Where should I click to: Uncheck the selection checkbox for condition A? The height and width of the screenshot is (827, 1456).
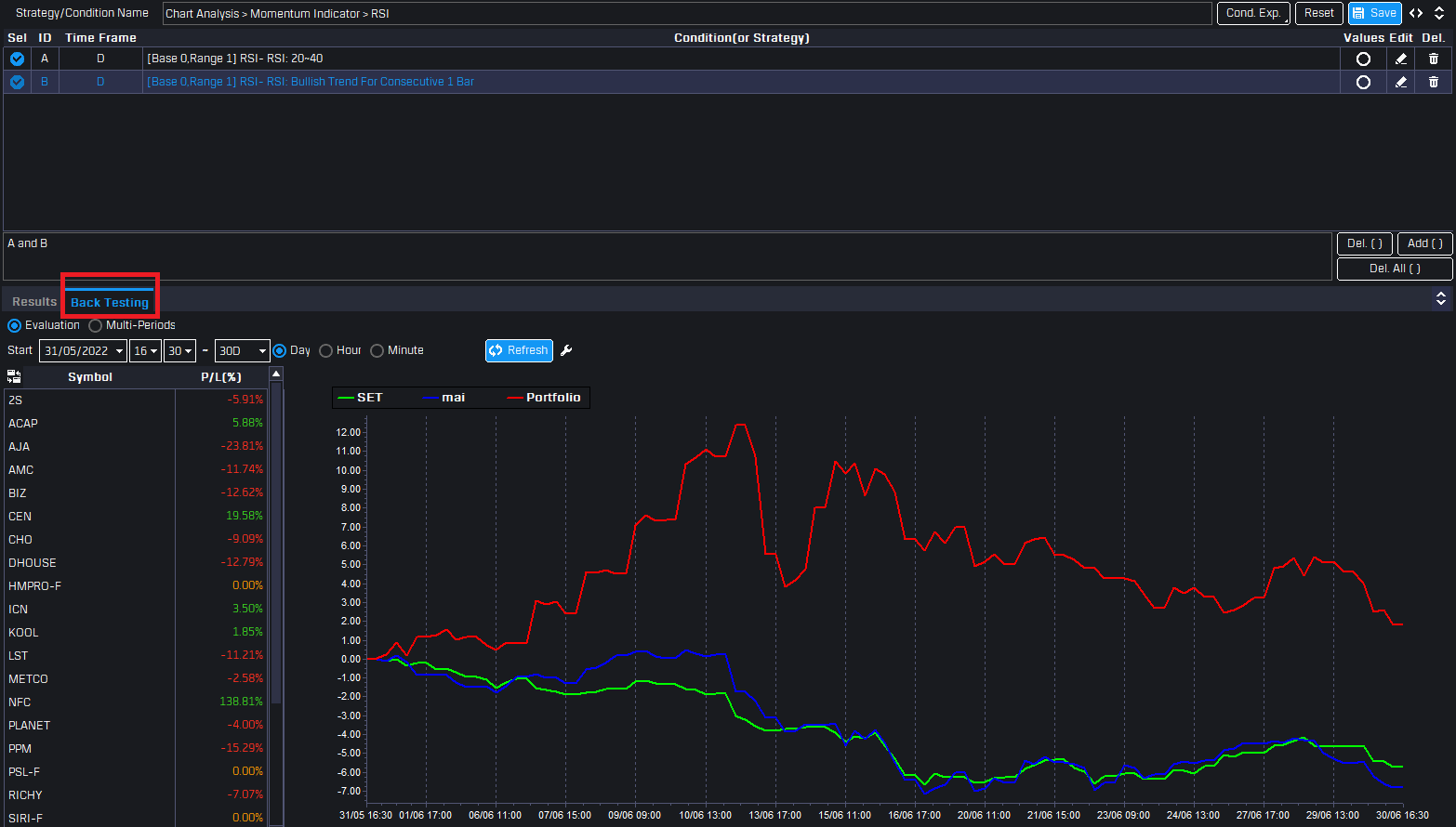point(17,59)
